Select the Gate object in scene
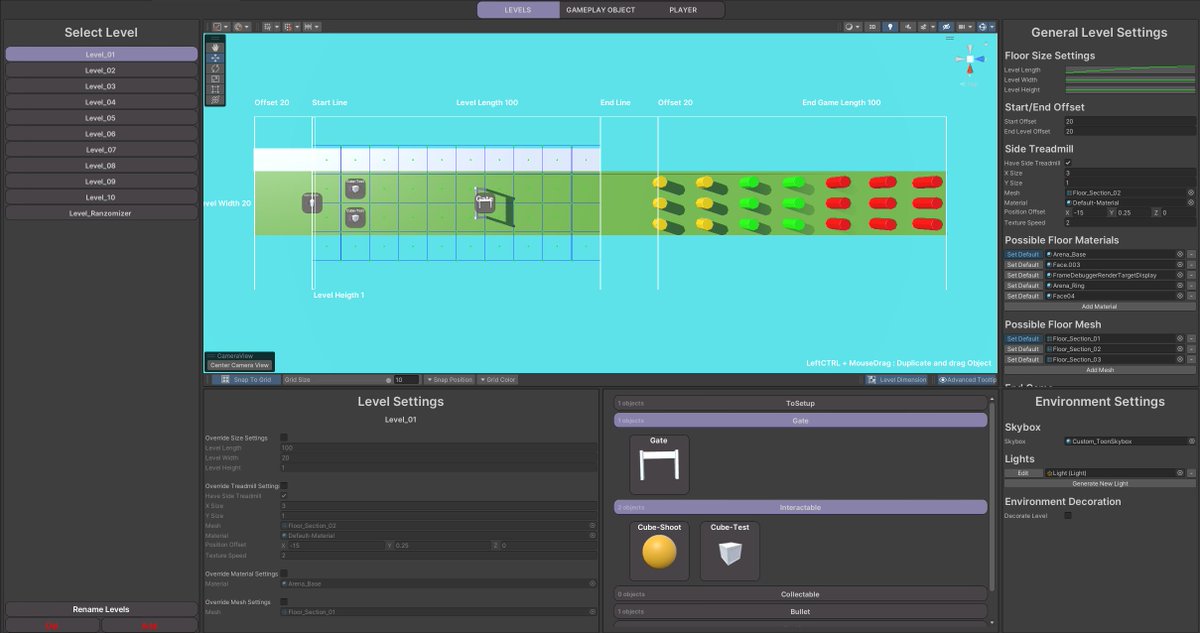Screen dimensions: 1200x633 (486, 203)
